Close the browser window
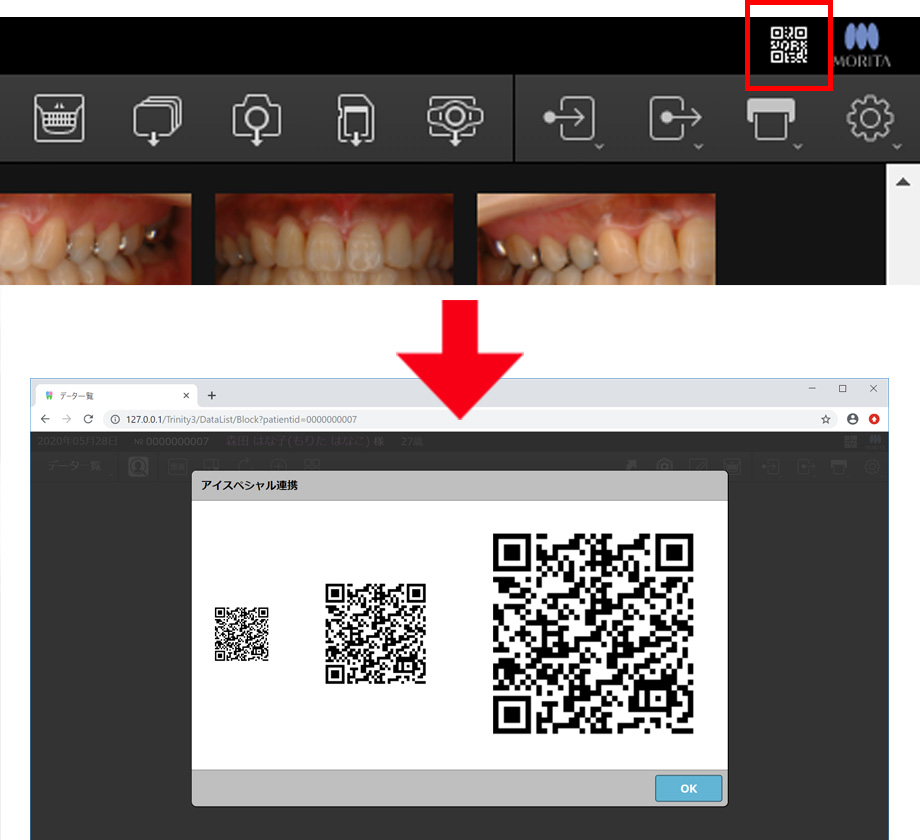 [874, 388]
